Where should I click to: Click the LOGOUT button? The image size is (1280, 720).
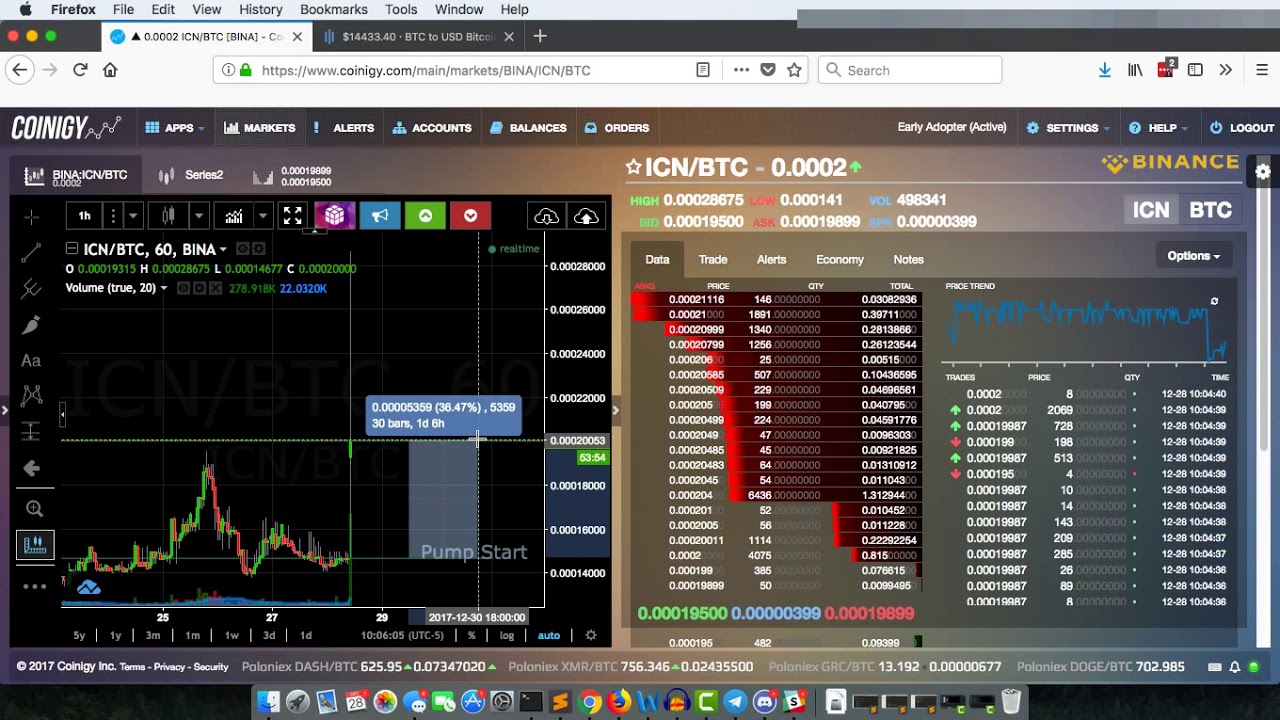click(x=1242, y=128)
